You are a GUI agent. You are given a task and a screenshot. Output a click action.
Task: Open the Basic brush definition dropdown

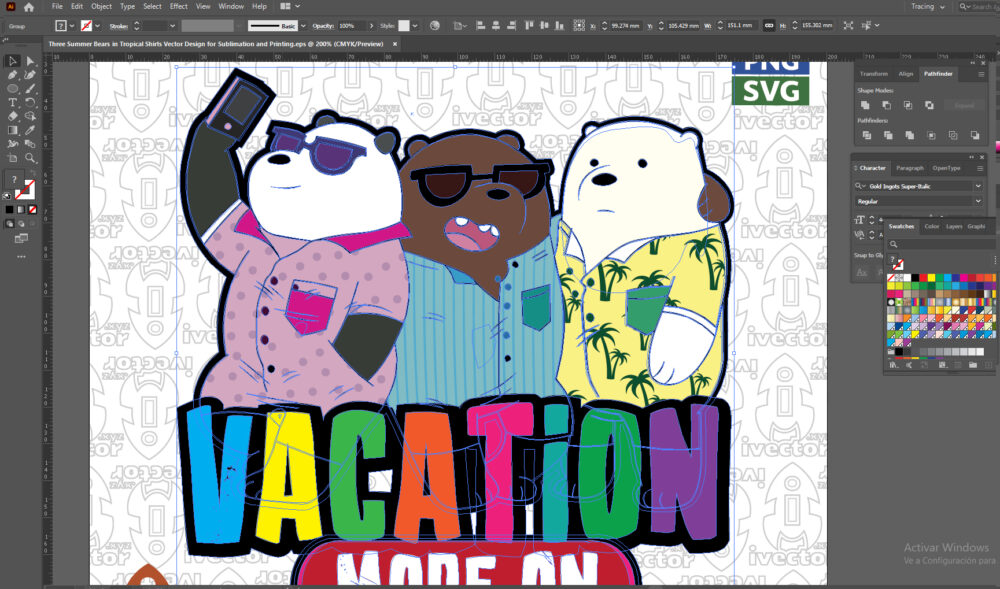[x=303, y=26]
